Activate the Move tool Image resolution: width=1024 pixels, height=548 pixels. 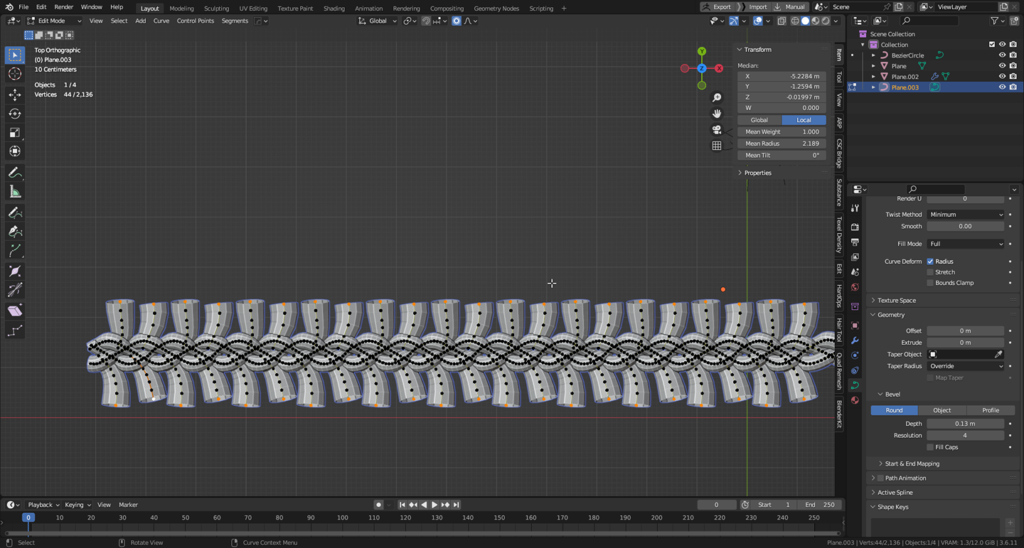click(x=15, y=95)
